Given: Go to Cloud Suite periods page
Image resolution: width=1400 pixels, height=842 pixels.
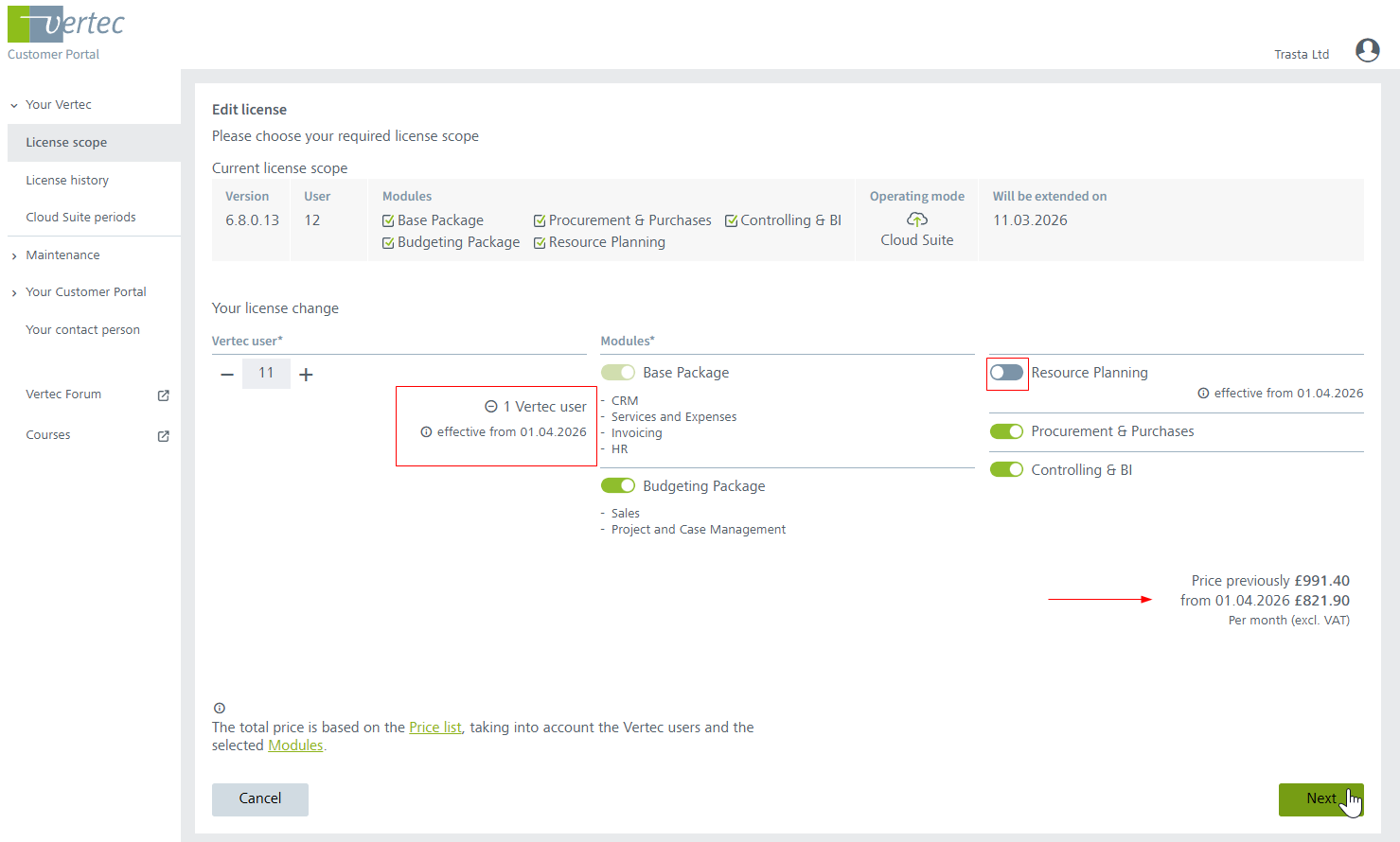Looking at the screenshot, I should click(x=80, y=217).
